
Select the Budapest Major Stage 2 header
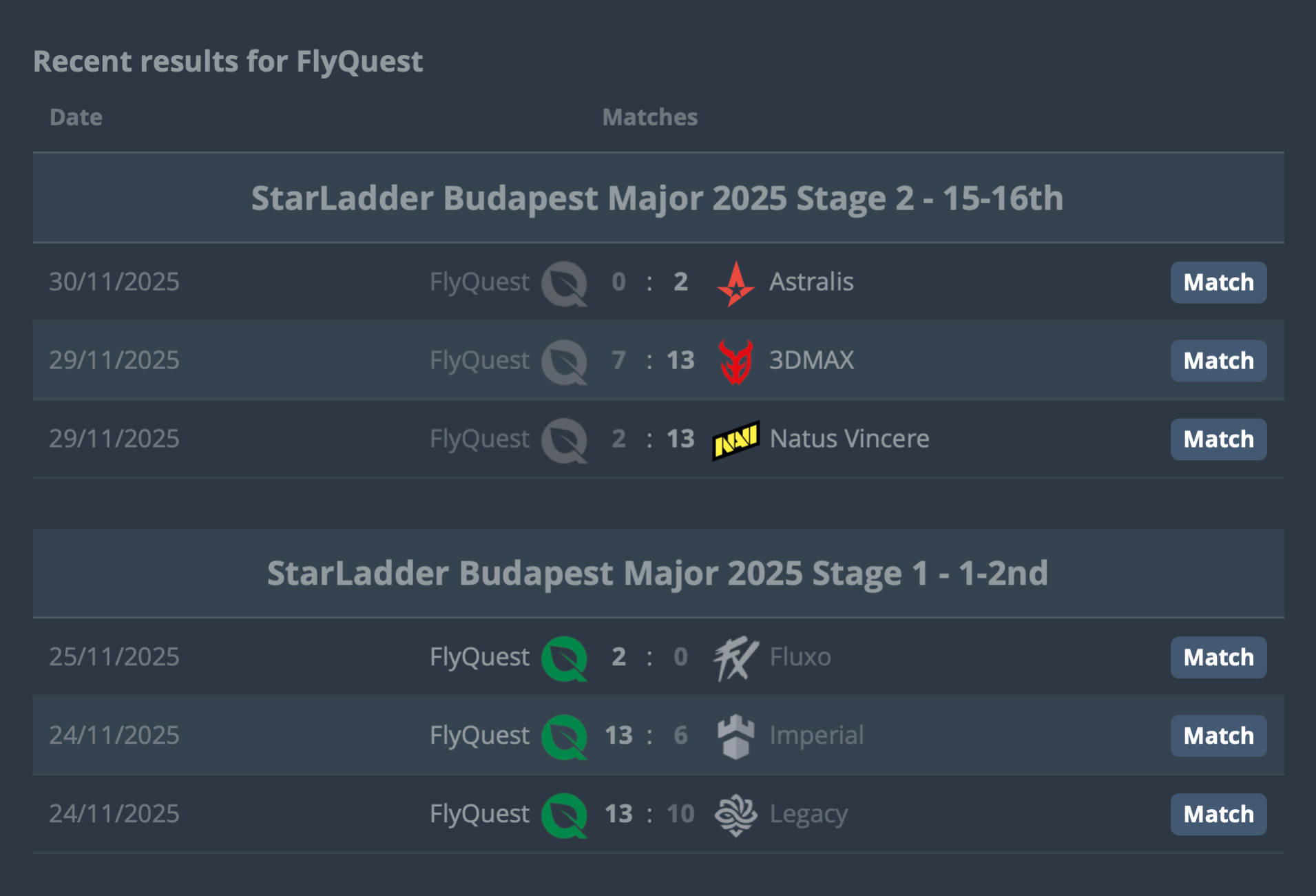657,198
